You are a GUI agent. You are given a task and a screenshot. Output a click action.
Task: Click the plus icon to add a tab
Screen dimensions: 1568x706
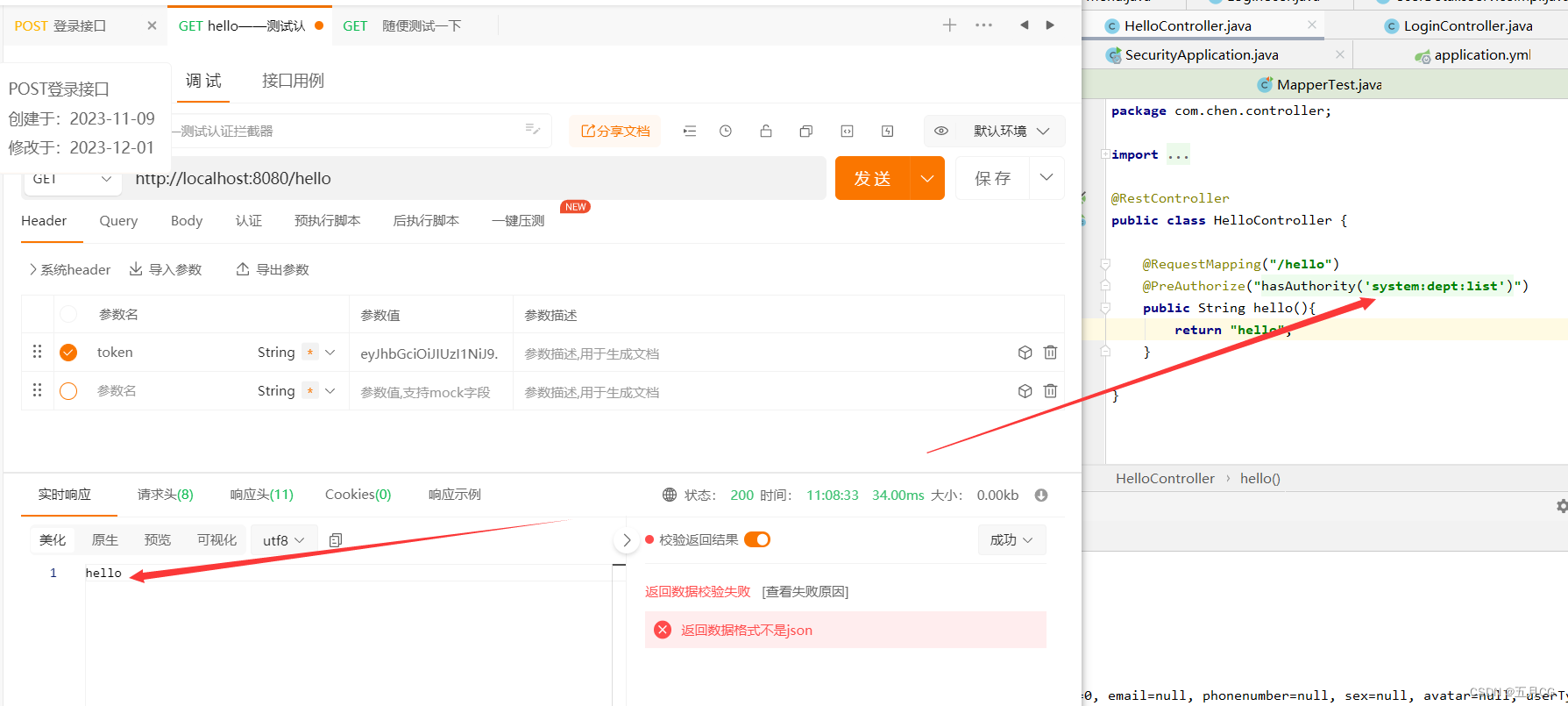[949, 25]
